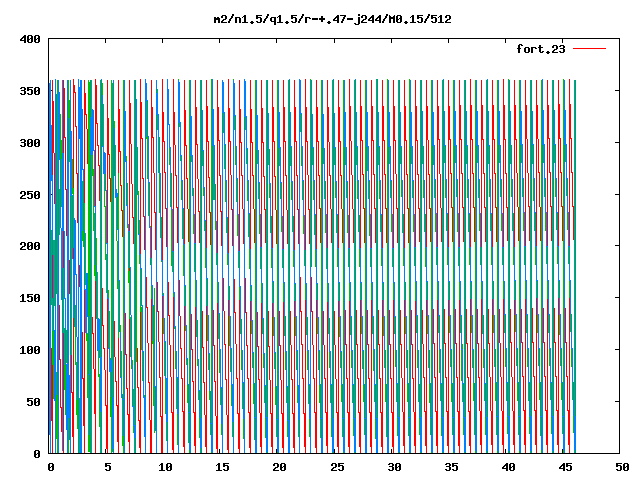Click y-axis label 400
This screenshot has height=480, width=640.
click(x=30, y=39)
